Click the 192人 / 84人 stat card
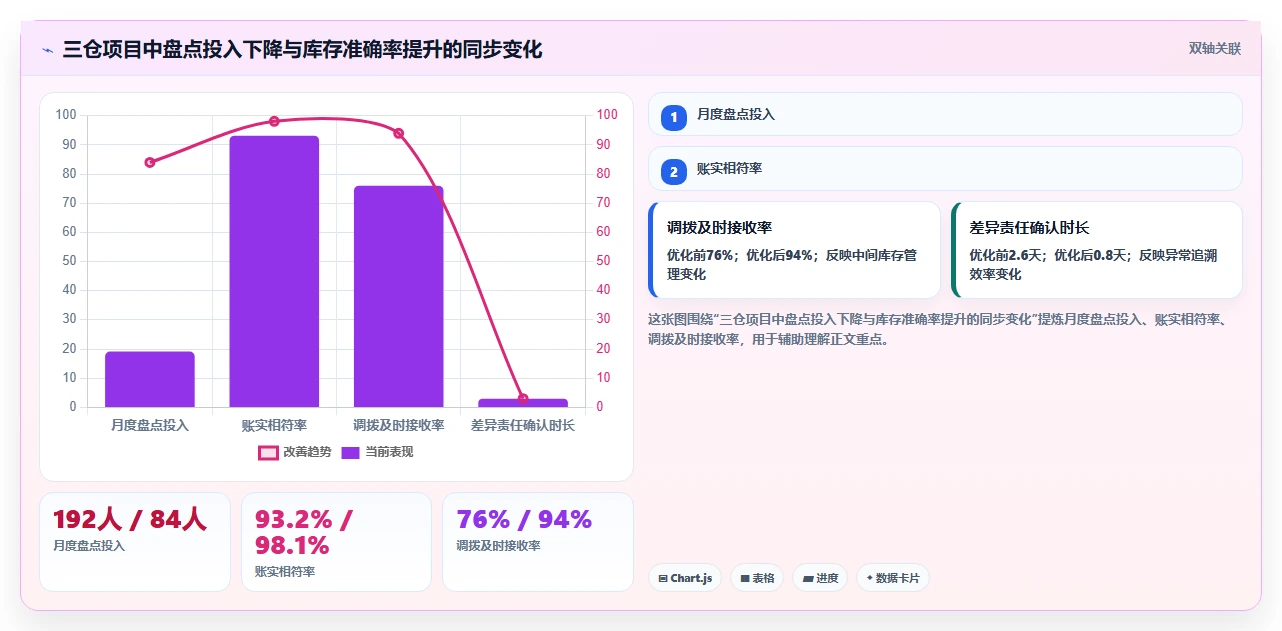This screenshot has width=1282, height=631. tap(135, 542)
